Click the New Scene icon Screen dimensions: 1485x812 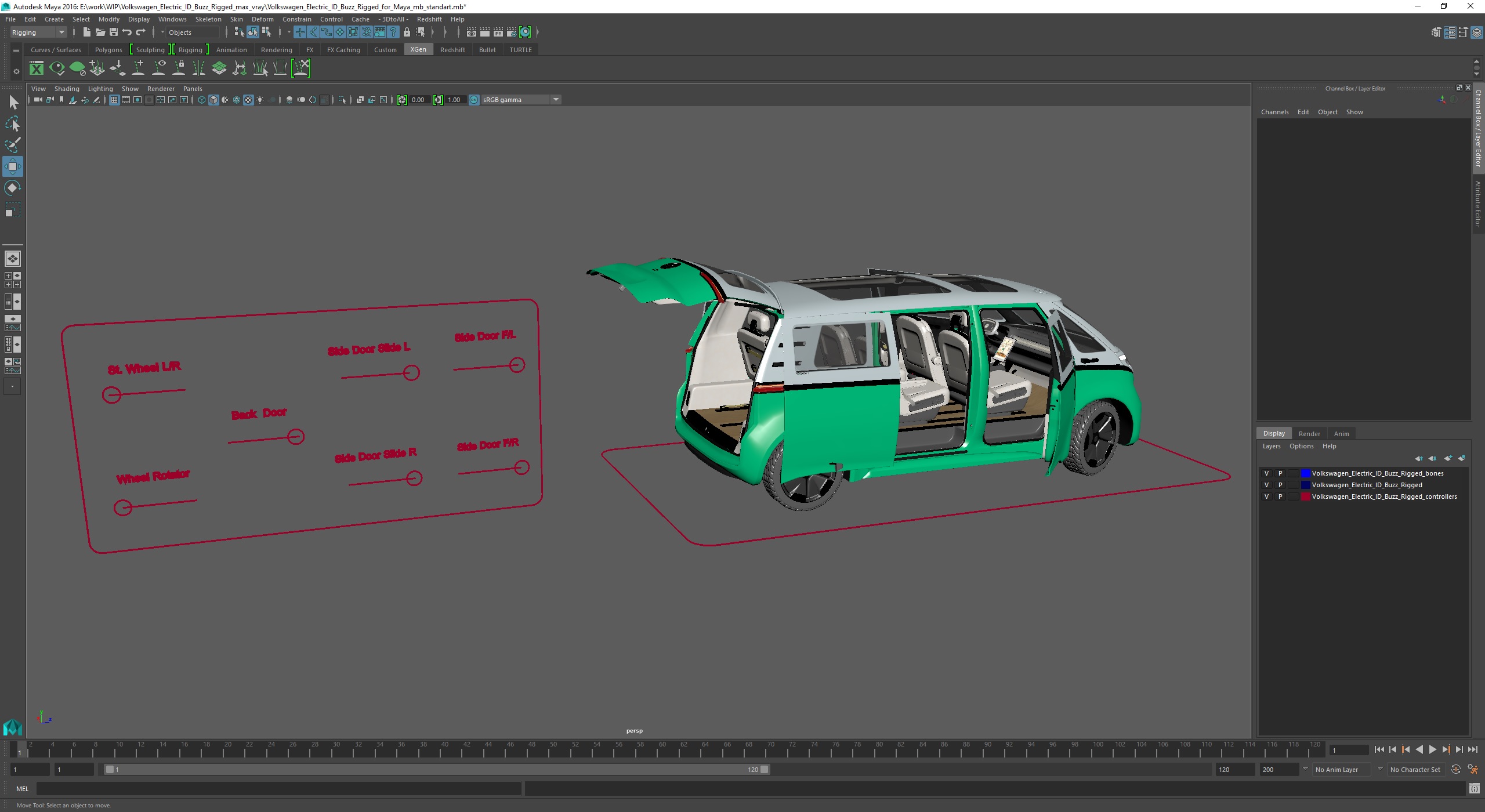86,32
